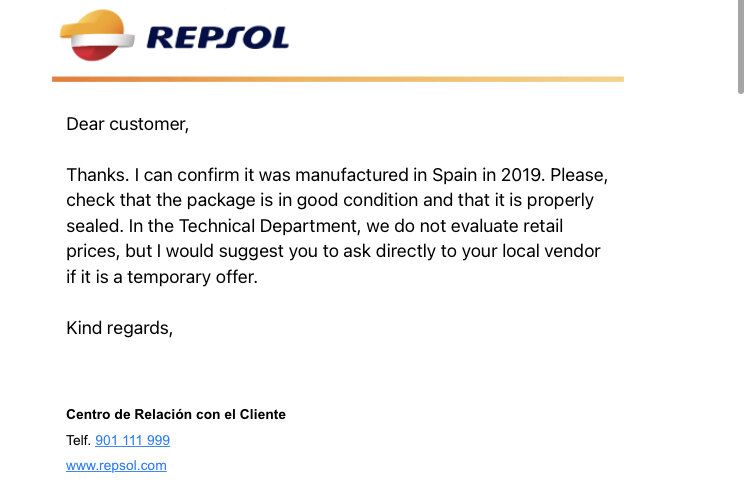Click the words "good condition"
Viewport: 750px width, 484px height.
[357, 200]
